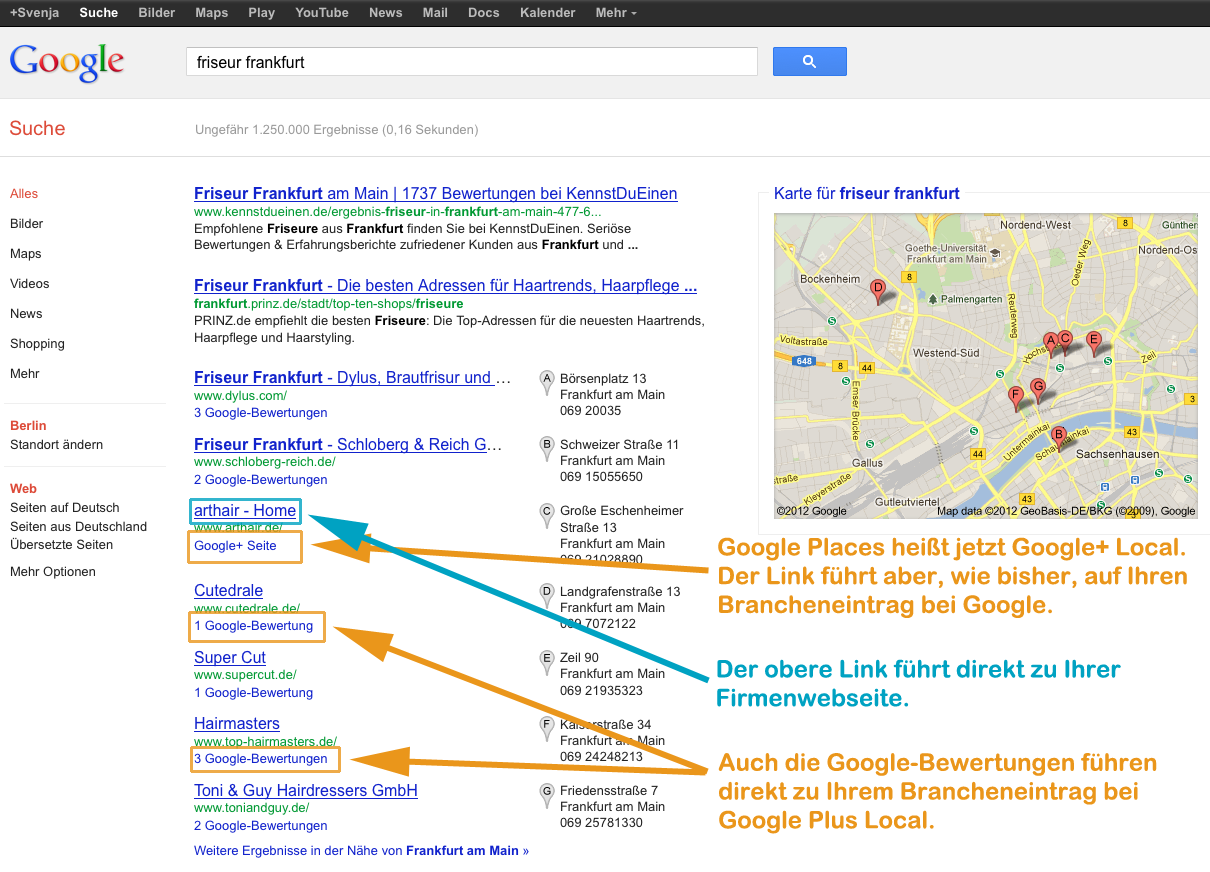Click Weitere Ergebnisse in der Nähe link

click(x=361, y=851)
